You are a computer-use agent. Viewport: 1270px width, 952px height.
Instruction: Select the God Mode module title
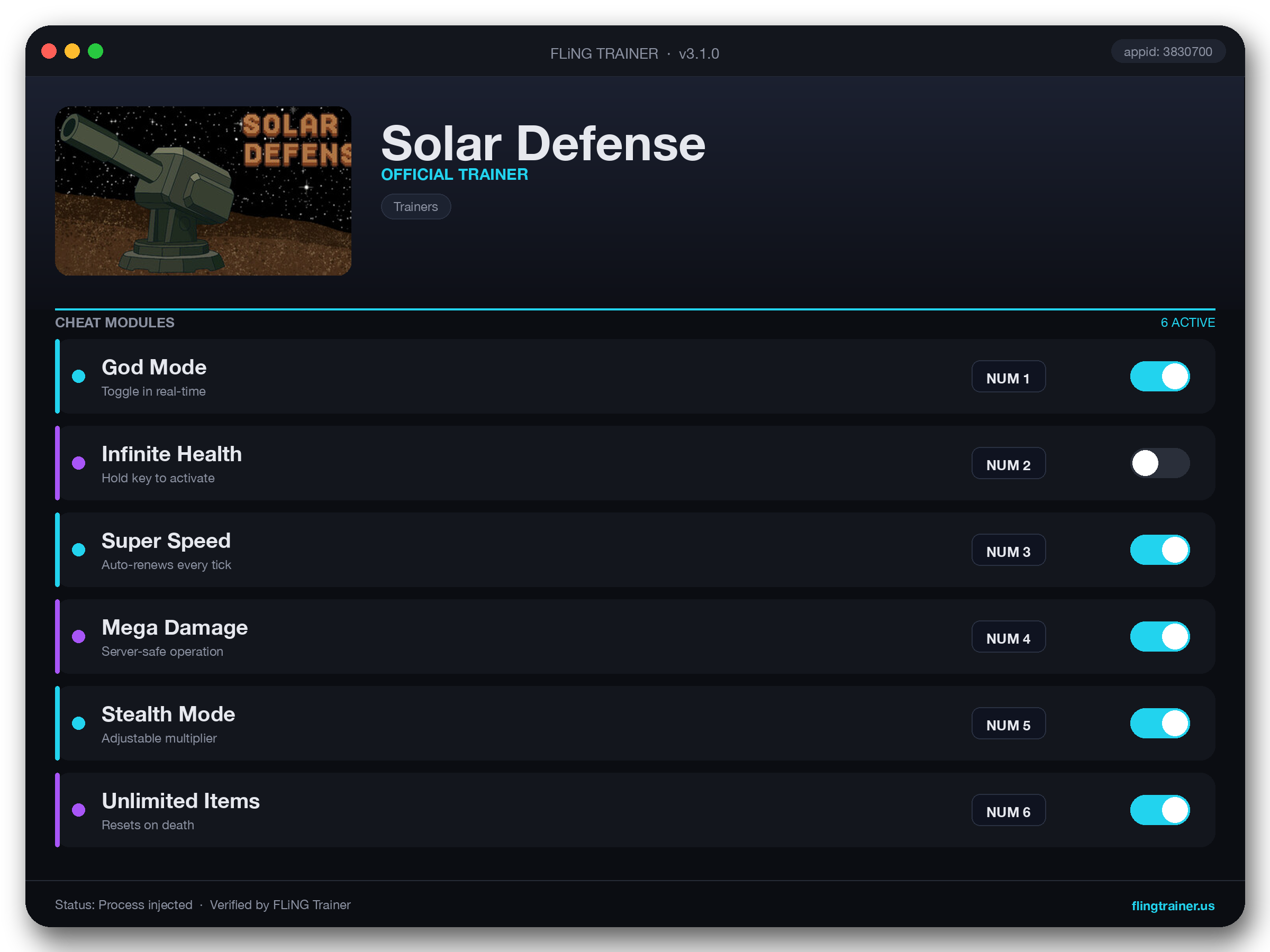[154, 367]
